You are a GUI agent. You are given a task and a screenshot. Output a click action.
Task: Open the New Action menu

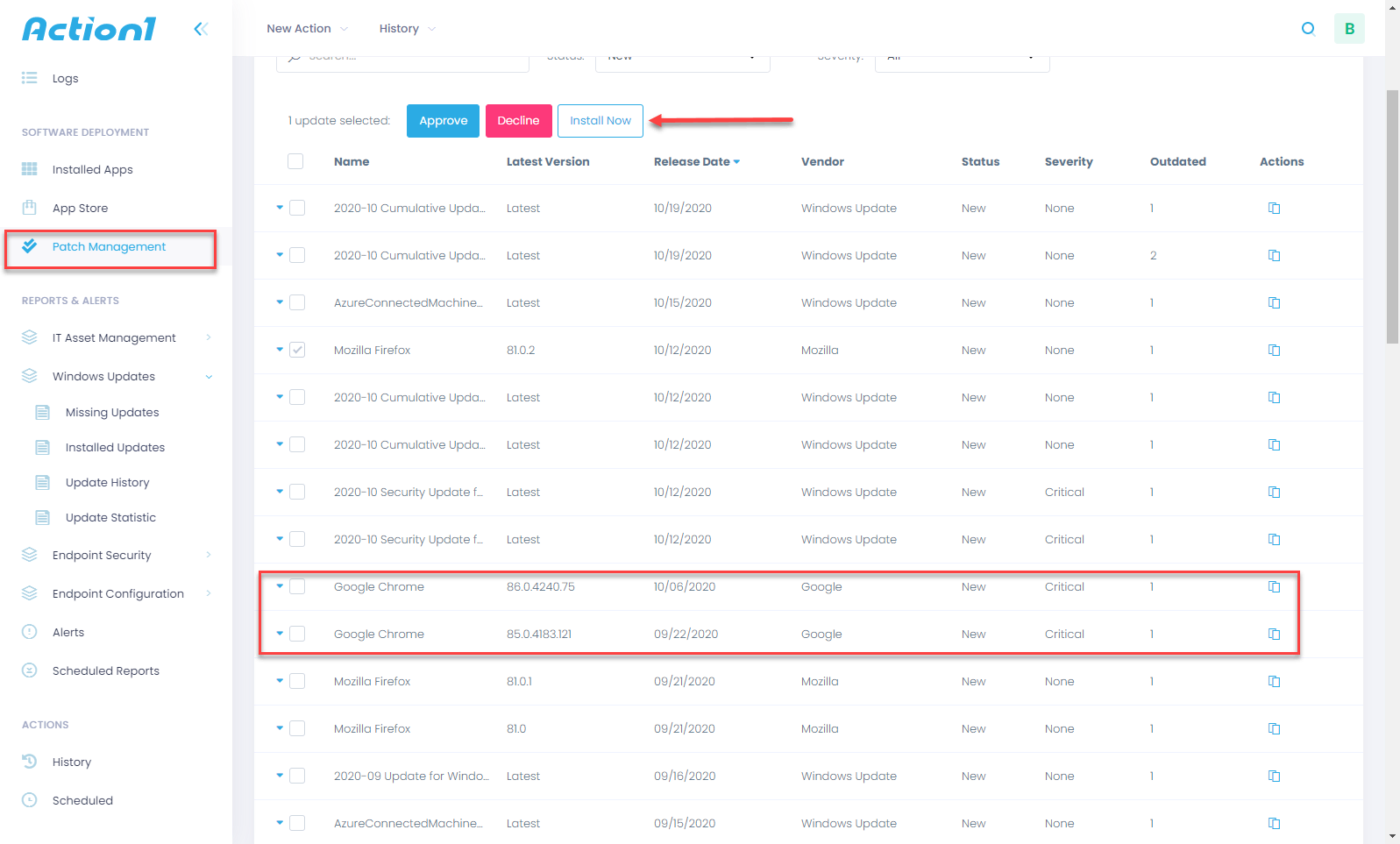[307, 29]
